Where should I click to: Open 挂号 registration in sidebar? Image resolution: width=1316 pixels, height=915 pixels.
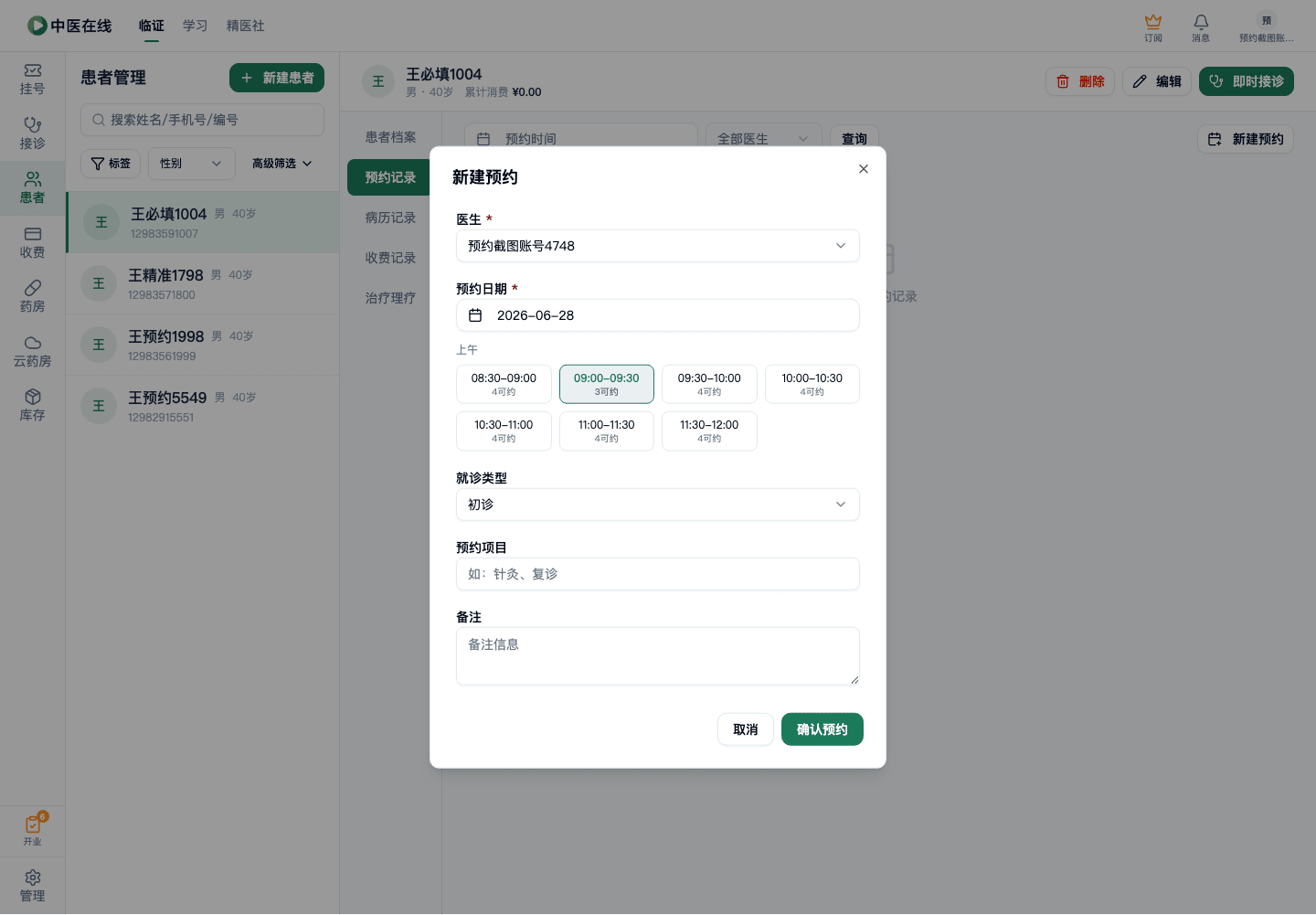(x=32, y=80)
